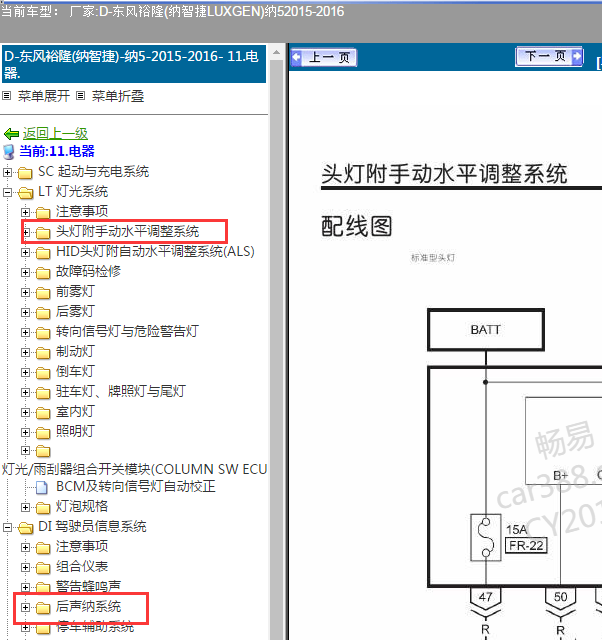Click the computer icon beside 当前:11.电器
Image resolution: width=602 pixels, height=640 pixels.
9,152
